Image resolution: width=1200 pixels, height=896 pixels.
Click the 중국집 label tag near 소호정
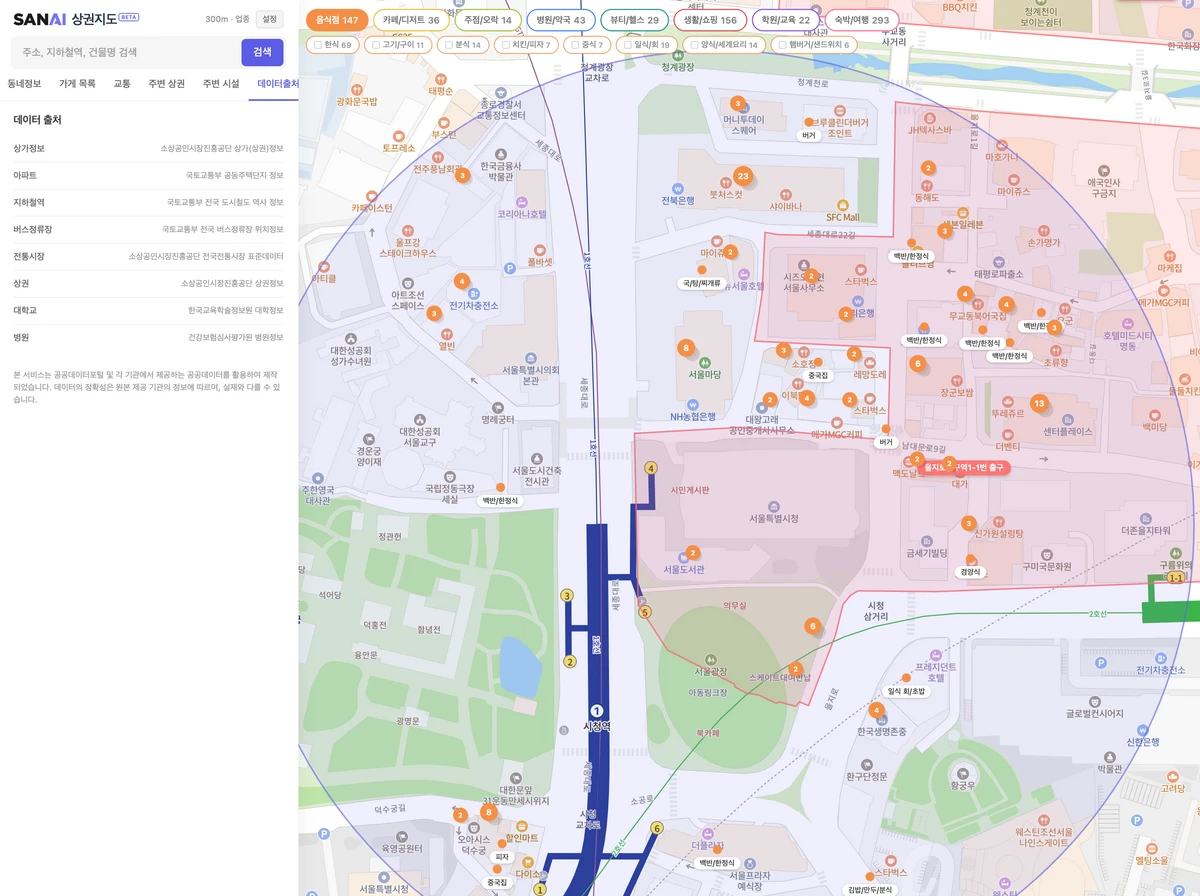pyautogui.click(x=818, y=376)
